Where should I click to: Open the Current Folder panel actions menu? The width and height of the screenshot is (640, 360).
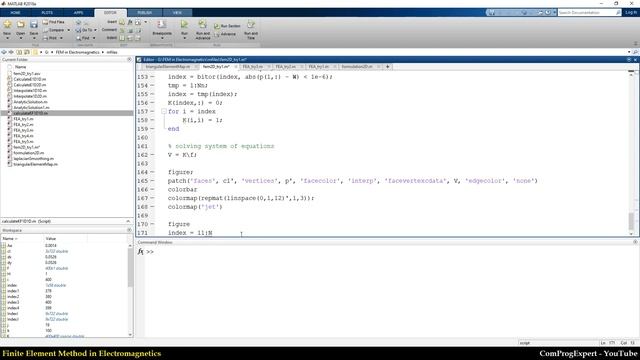tap(129, 60)
